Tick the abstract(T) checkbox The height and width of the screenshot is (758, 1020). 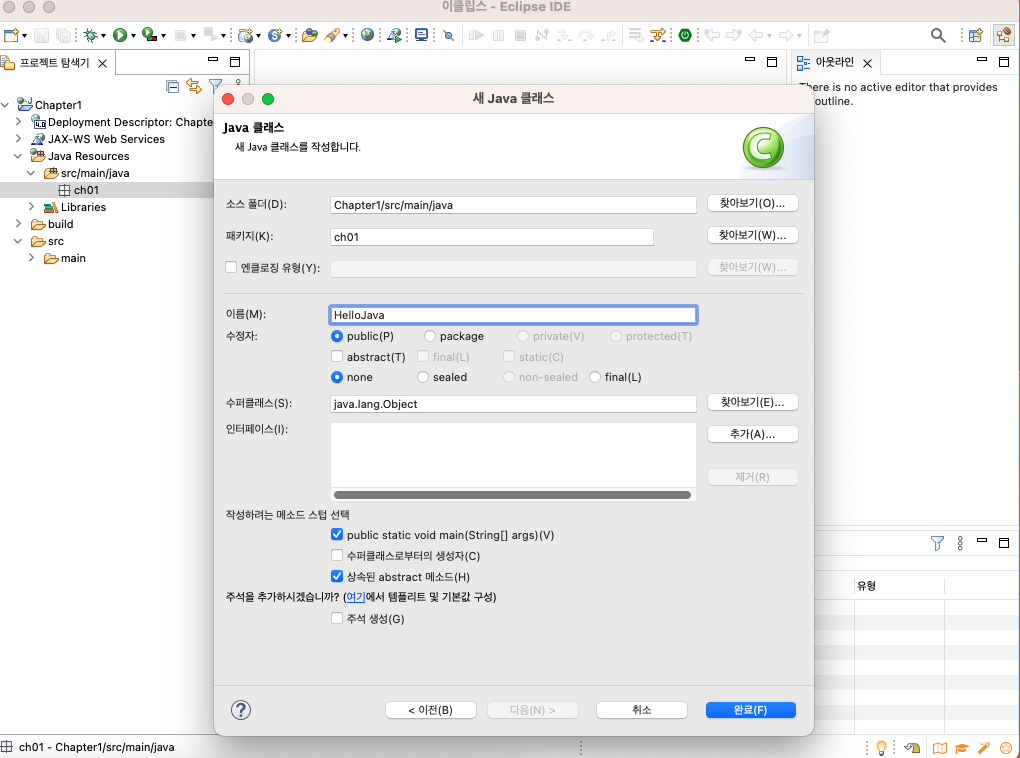tap(337, 357)
